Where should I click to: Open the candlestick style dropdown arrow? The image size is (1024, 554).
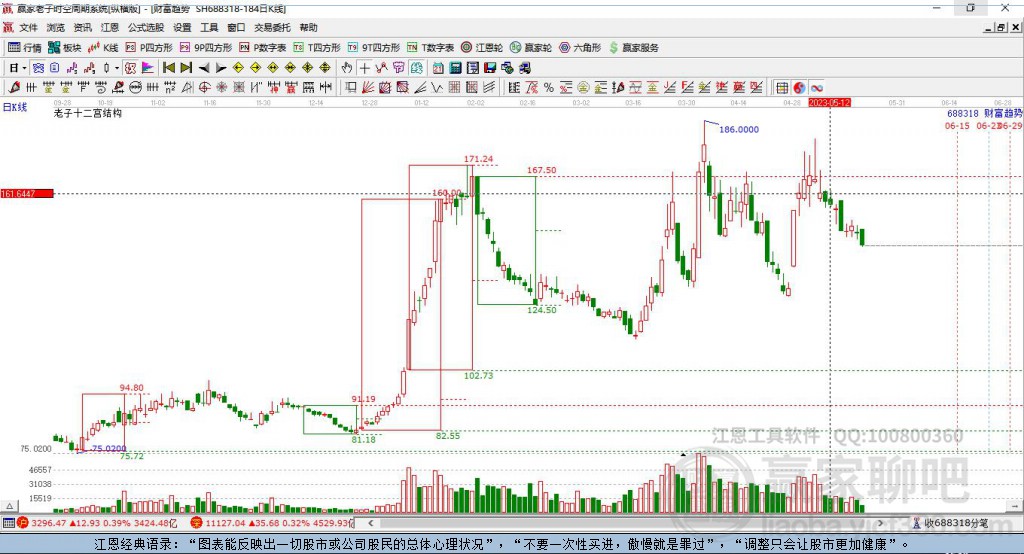click(x=117, y=68)
